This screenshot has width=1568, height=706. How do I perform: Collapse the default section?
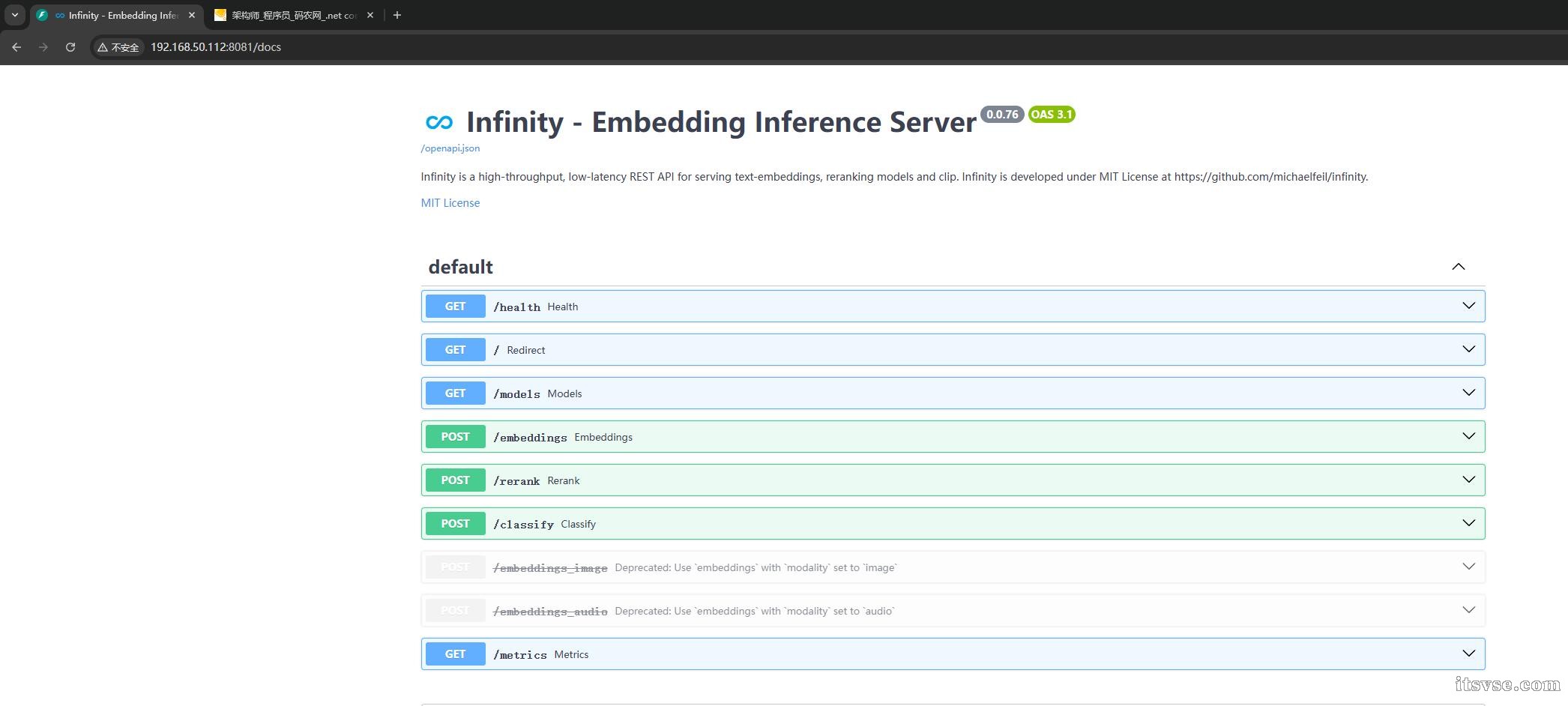tap(1459, 267)
